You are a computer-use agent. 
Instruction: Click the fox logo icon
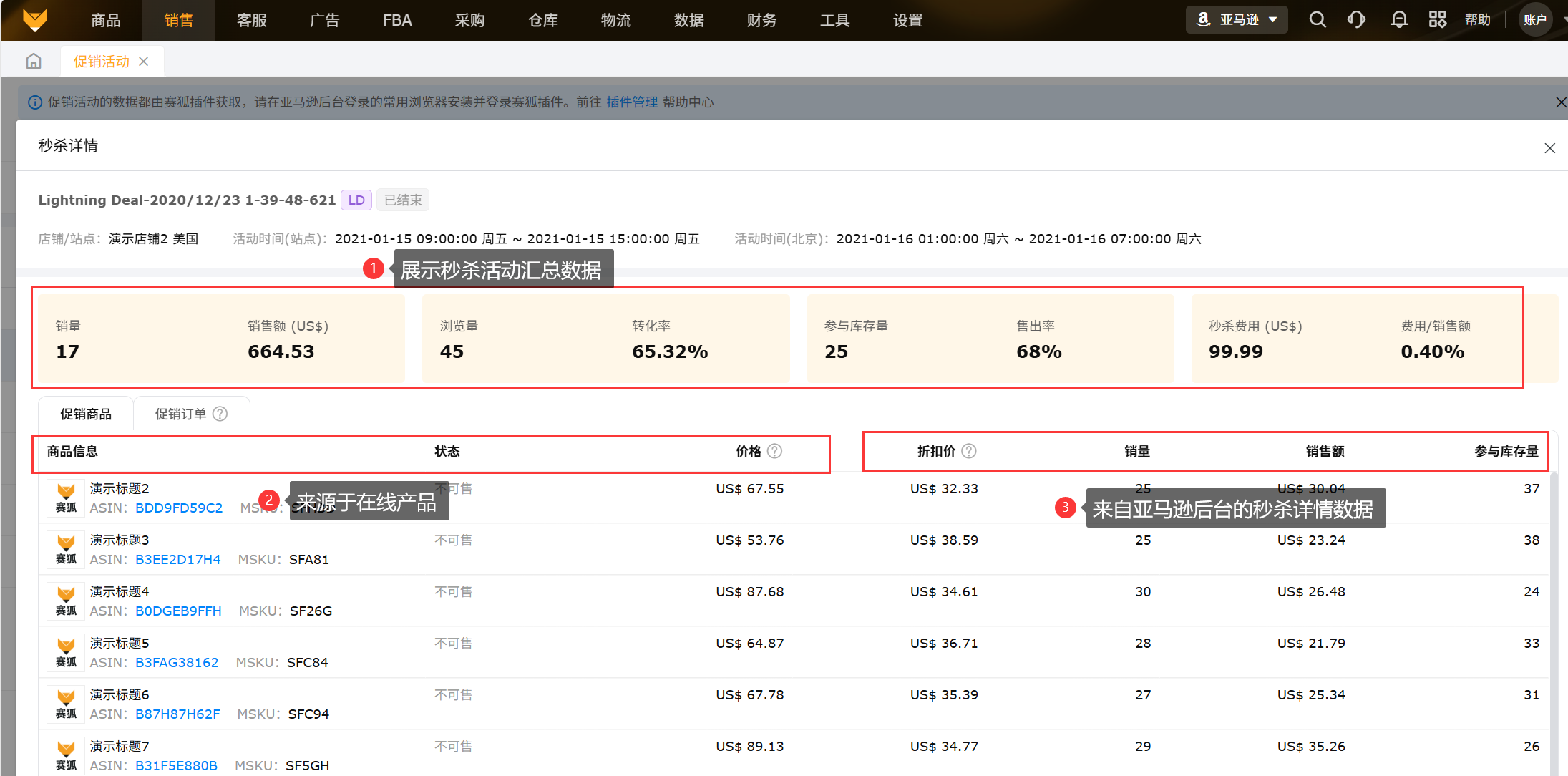tap(34, 19)
